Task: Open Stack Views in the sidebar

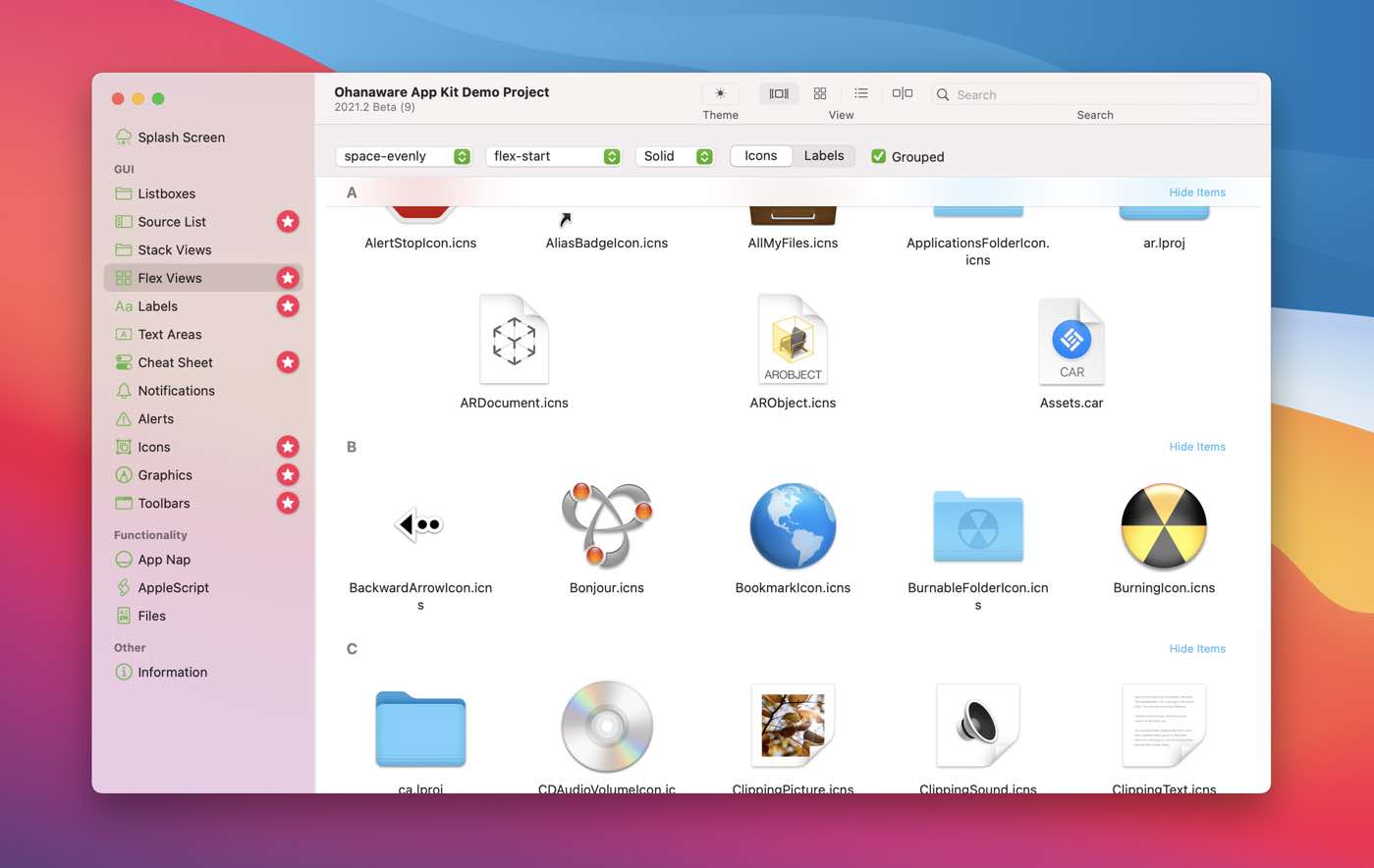Action: click(x=203, y=250)
